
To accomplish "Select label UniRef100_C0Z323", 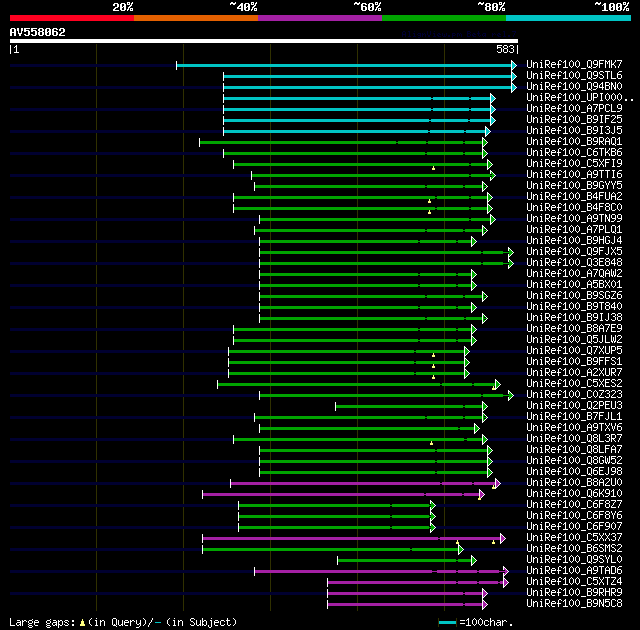I will tap(574, 395).
